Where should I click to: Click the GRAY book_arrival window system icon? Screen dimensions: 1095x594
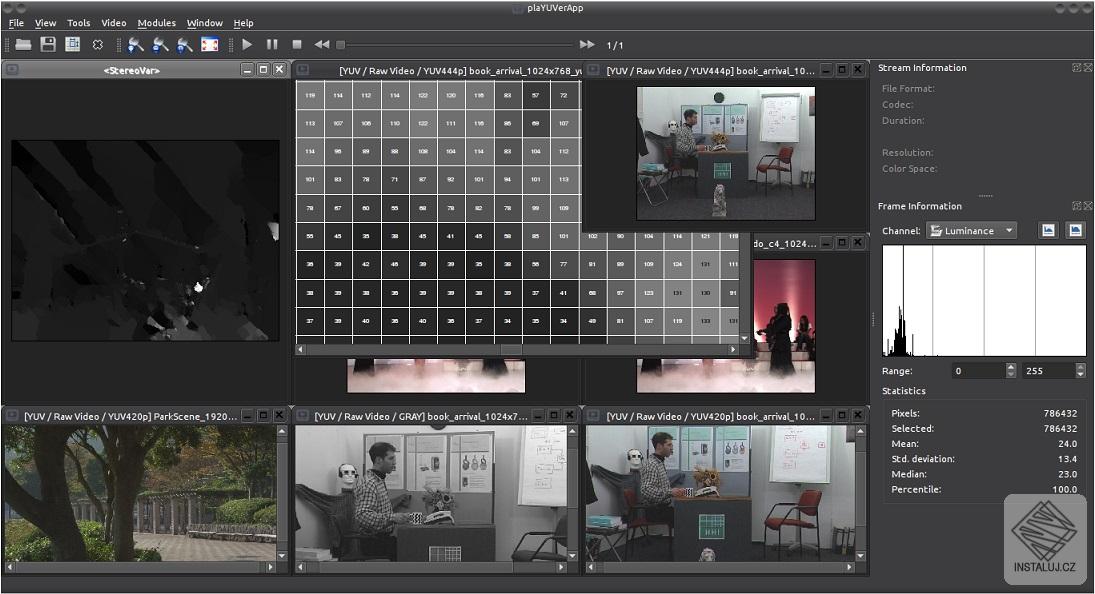point(302,416)
